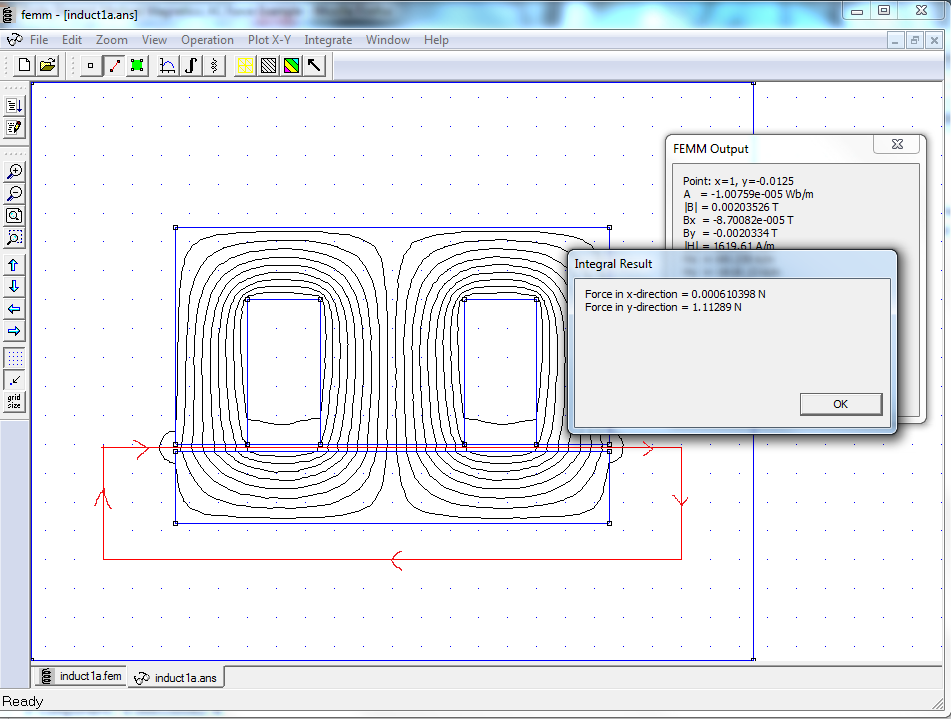Create a new document from the toolbar

tap(24, 65)
